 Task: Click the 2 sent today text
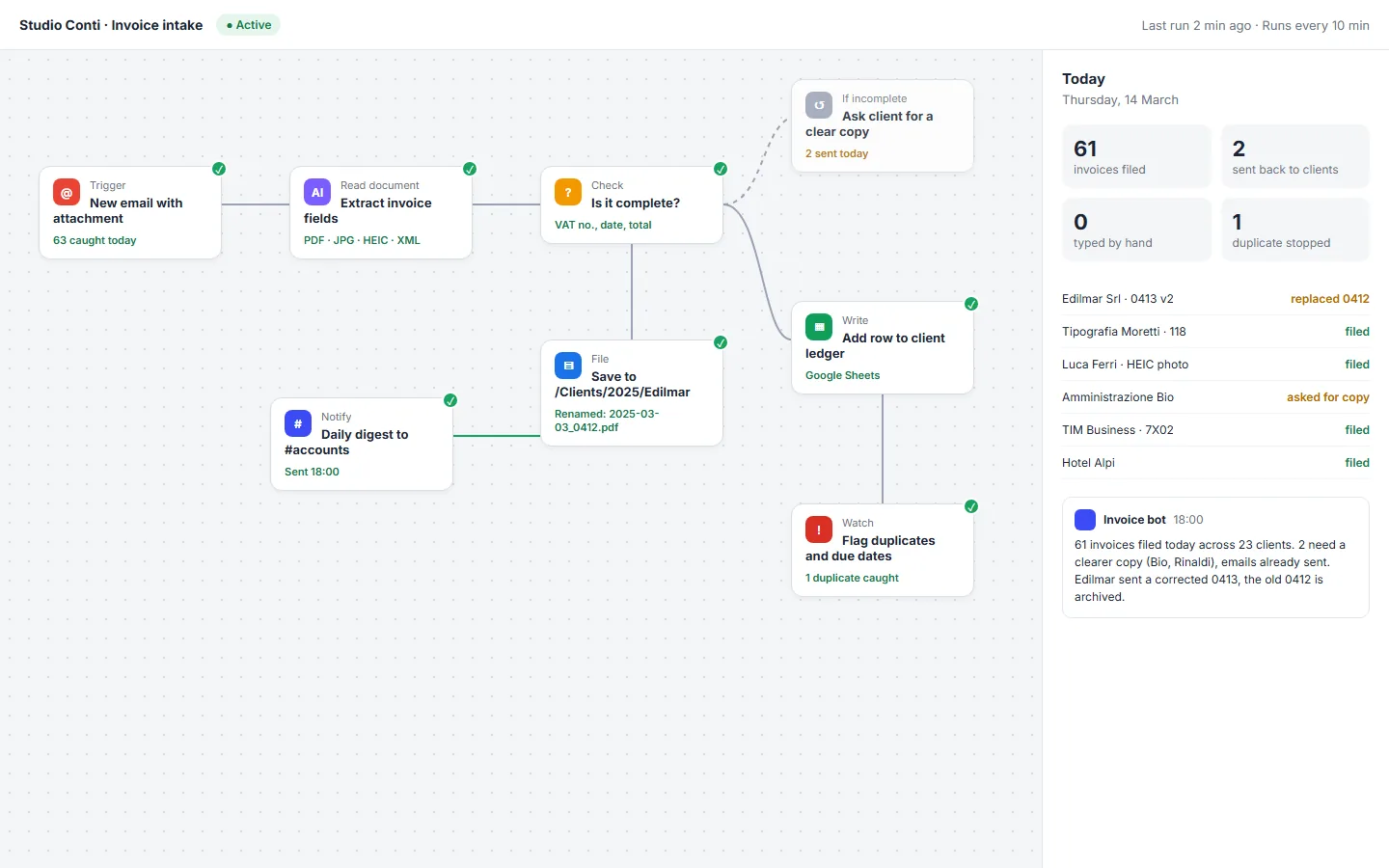[836, 153]
